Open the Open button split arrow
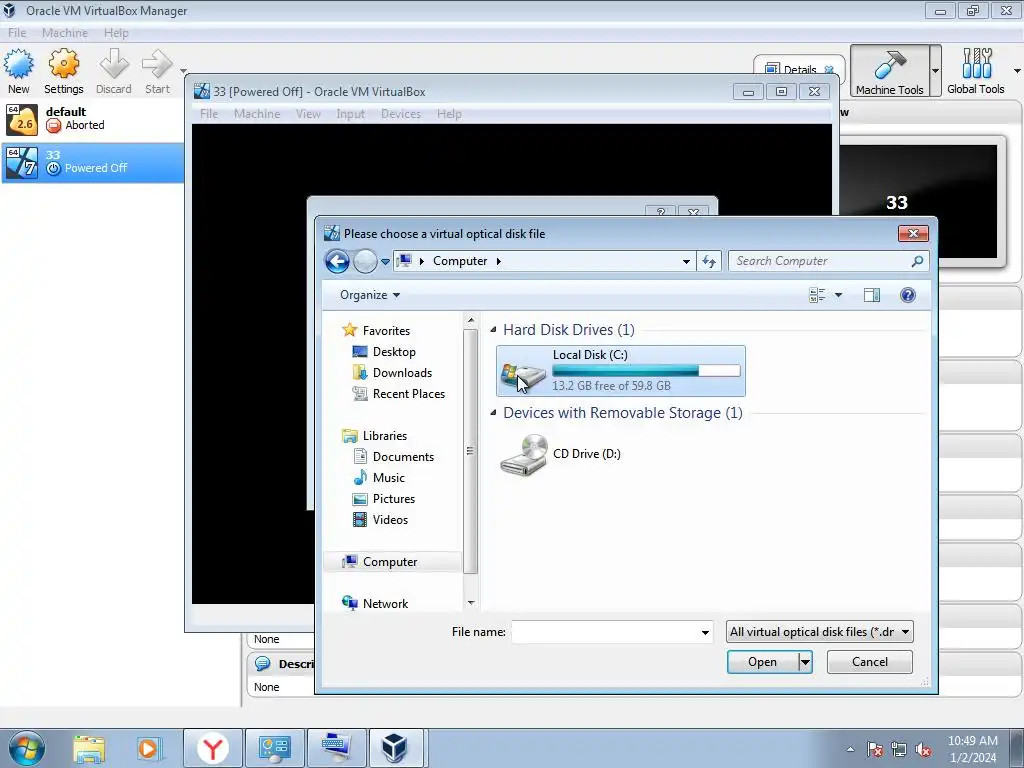This screenshot has width=1024, height=768. (x=805, y=662)
